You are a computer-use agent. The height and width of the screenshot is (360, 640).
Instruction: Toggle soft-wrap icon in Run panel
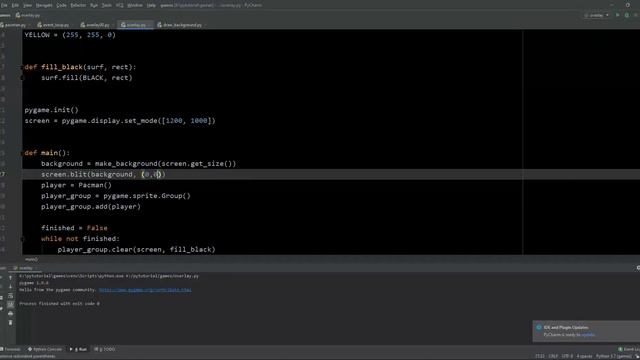pyautogui.click(x=11, y=296)
